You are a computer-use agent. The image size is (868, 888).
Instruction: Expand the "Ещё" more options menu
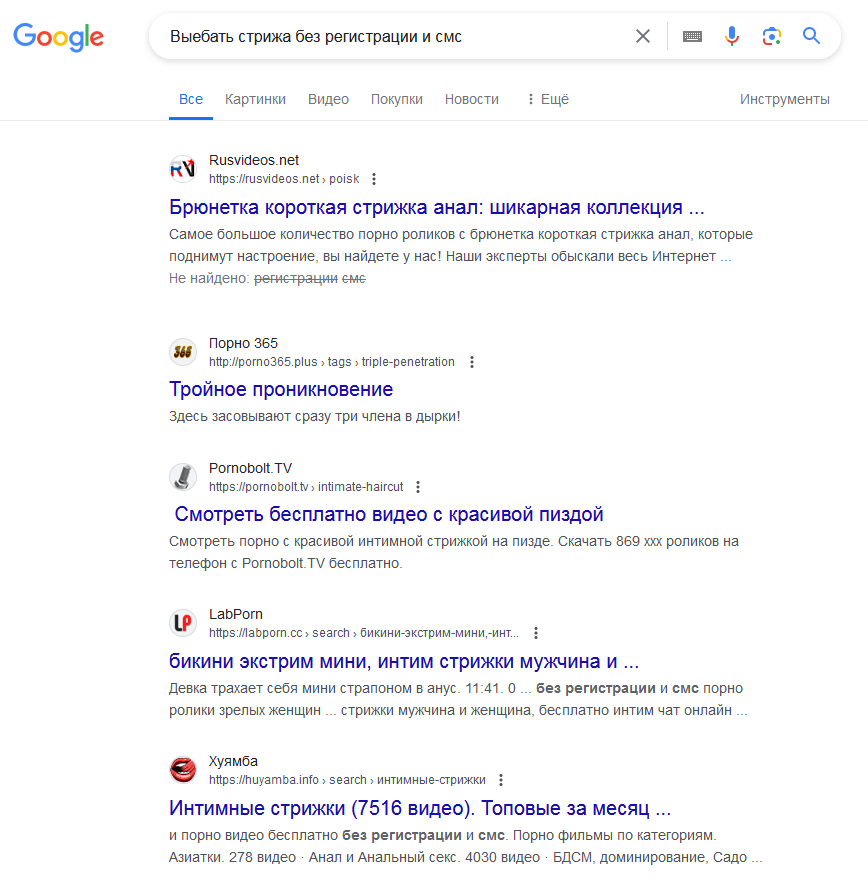(x=547, y=99)
